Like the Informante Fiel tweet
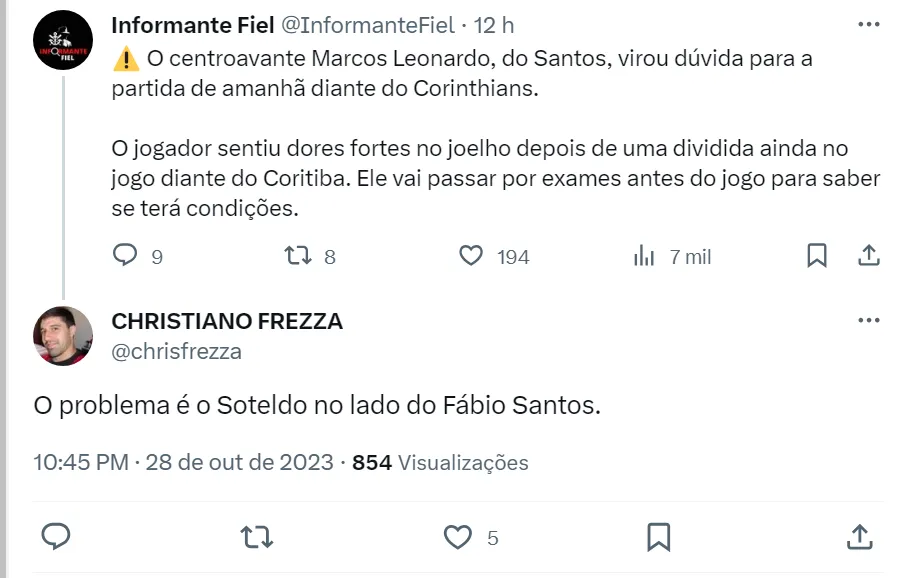907x578 pixels. [x=471, y=256]
